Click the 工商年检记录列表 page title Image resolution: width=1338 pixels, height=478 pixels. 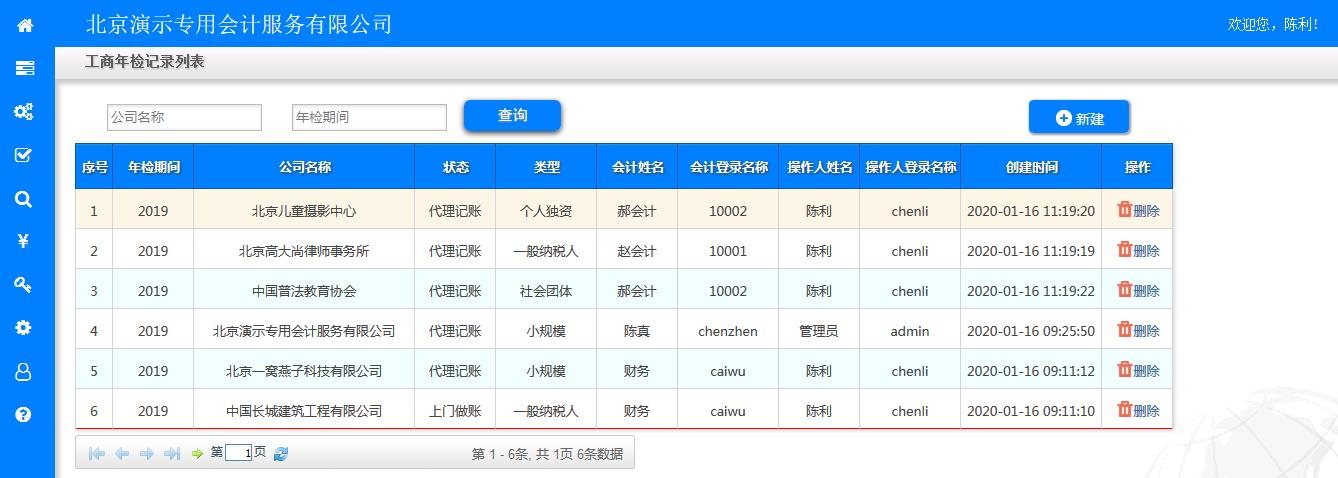point(145,62)
